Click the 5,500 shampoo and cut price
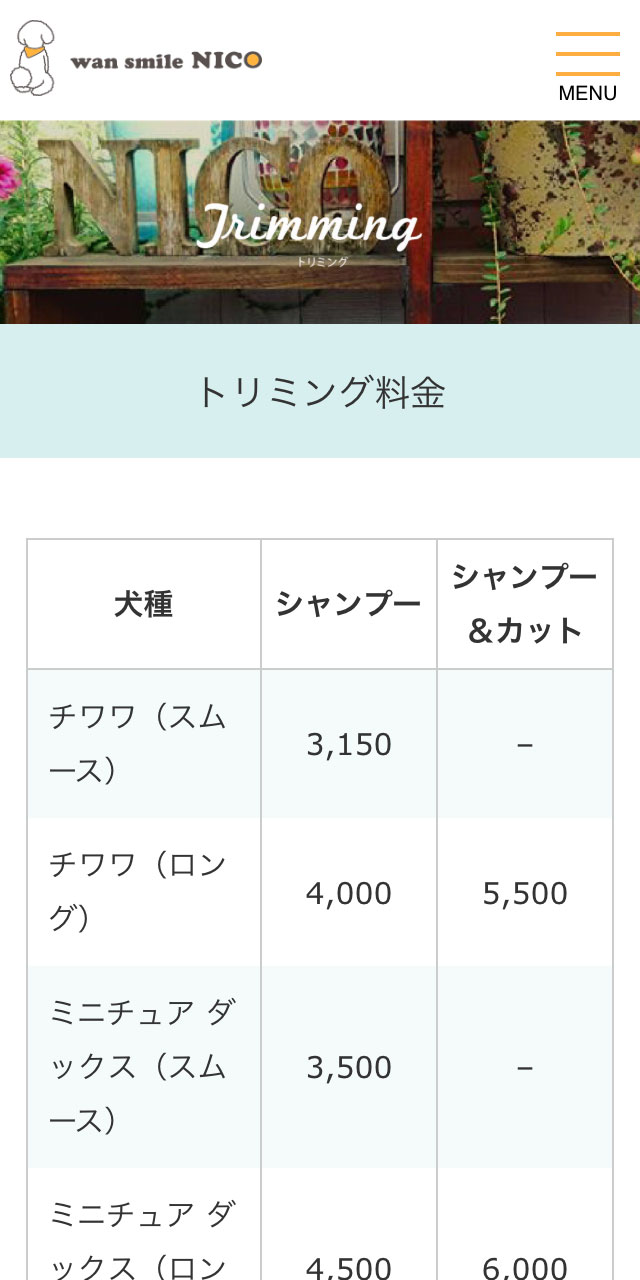This screenshot has height=1280, width=640. [525, 893]
